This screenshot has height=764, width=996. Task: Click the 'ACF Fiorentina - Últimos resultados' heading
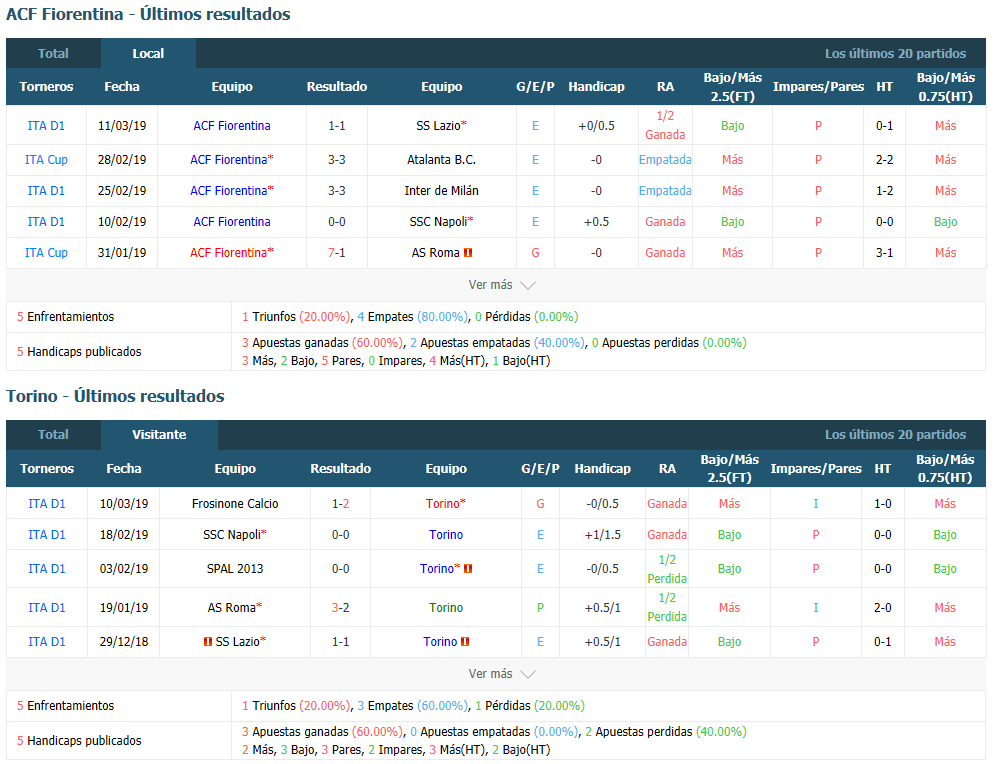click(x=148, y=14)
